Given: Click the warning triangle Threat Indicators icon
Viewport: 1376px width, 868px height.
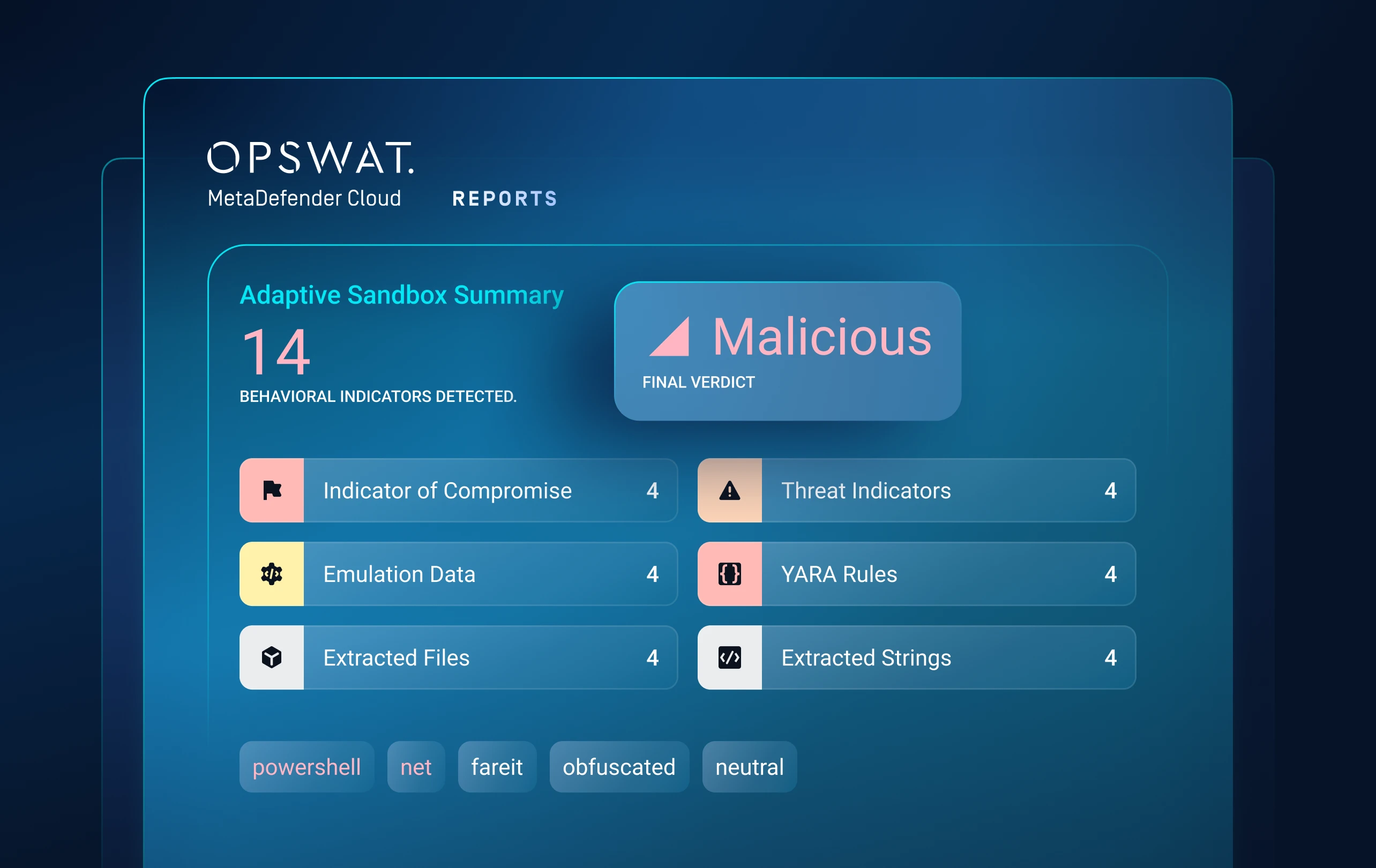Looking at the screenshot, I should (x=729, y=490).
